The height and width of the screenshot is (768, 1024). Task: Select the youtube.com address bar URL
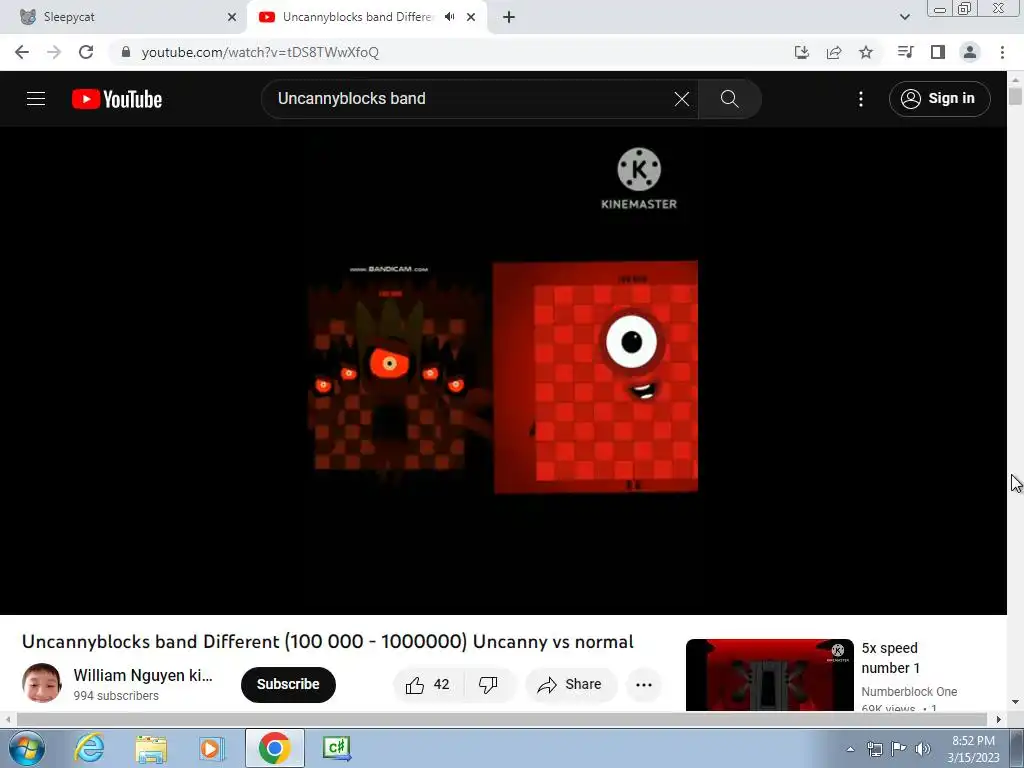click(260, 52)
